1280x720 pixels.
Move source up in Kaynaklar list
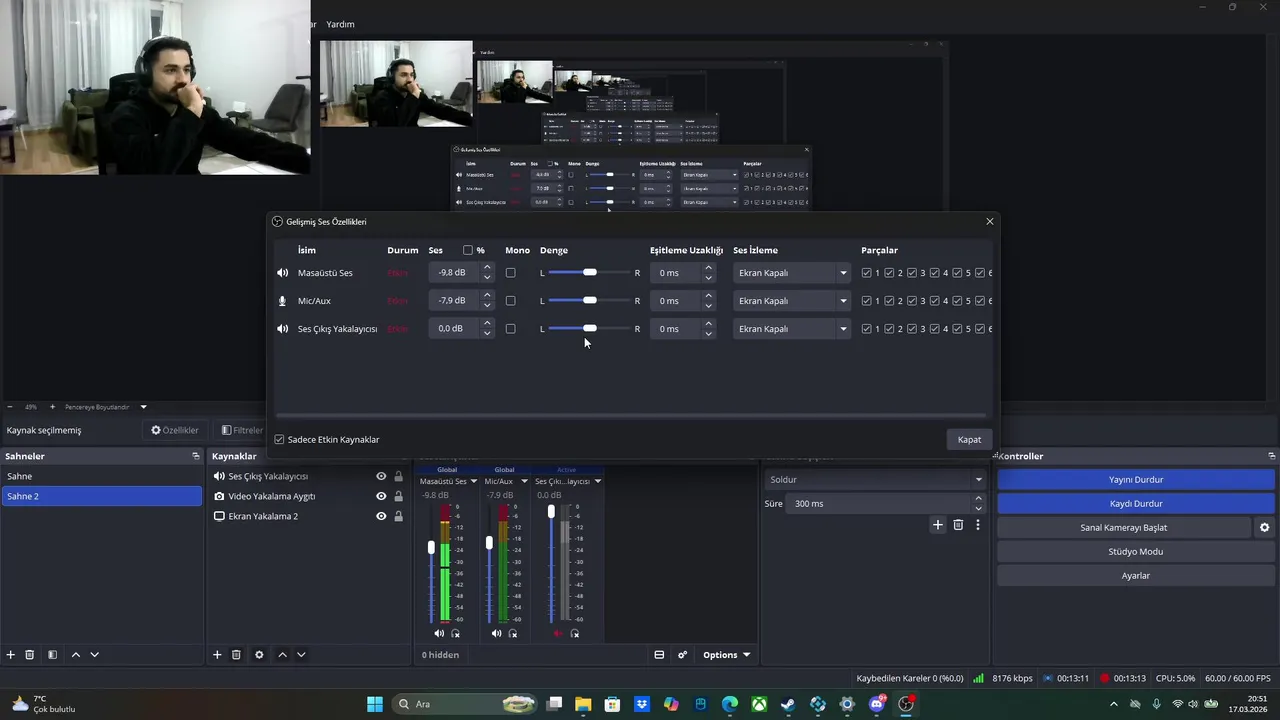(x=282, y=655)
